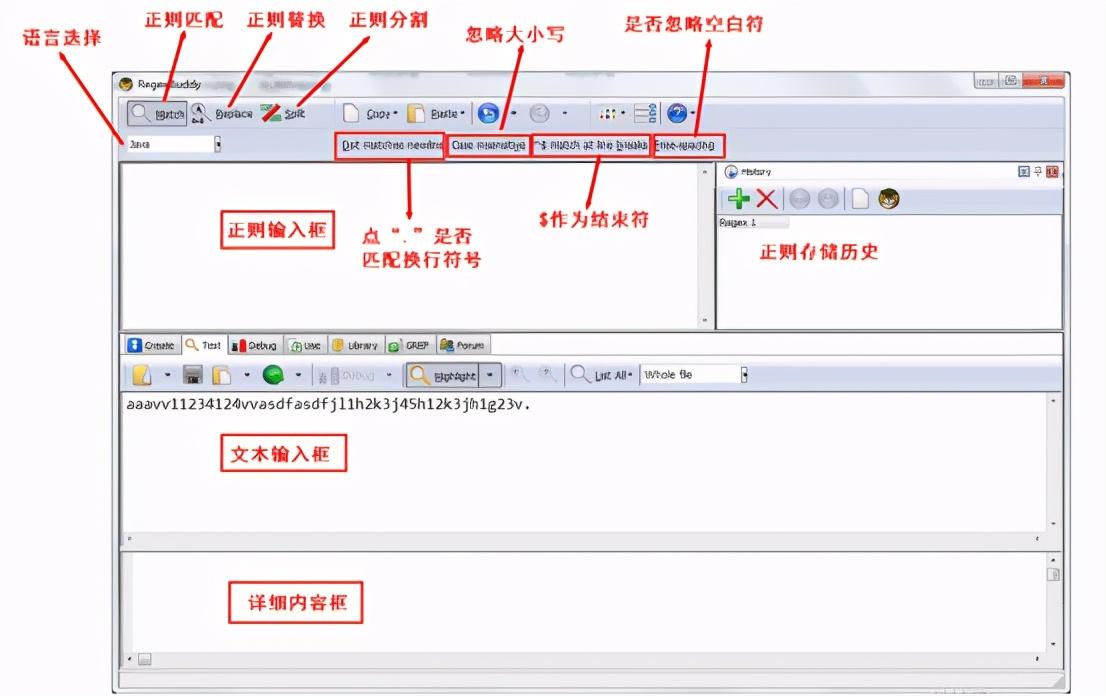This screenshot has height=696, width=1106.
Task: Click the List All button
Action: [x=602, y=374]
